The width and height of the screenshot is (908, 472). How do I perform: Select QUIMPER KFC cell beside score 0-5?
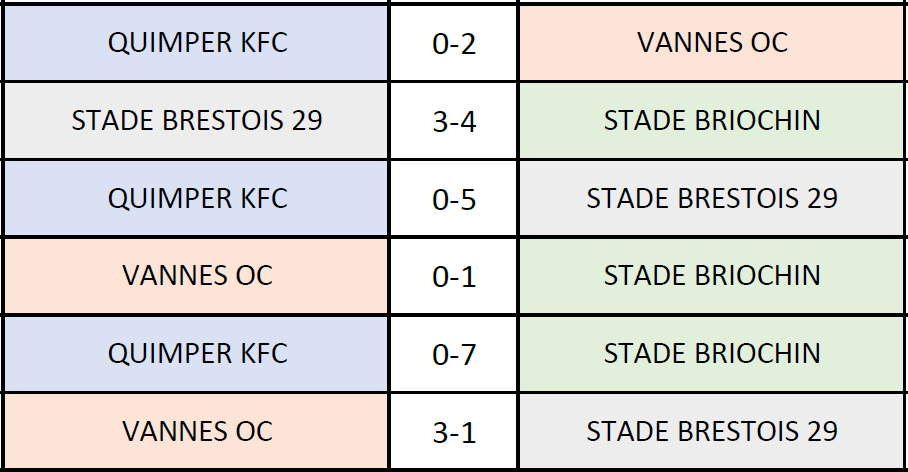[x=196, y=198]
